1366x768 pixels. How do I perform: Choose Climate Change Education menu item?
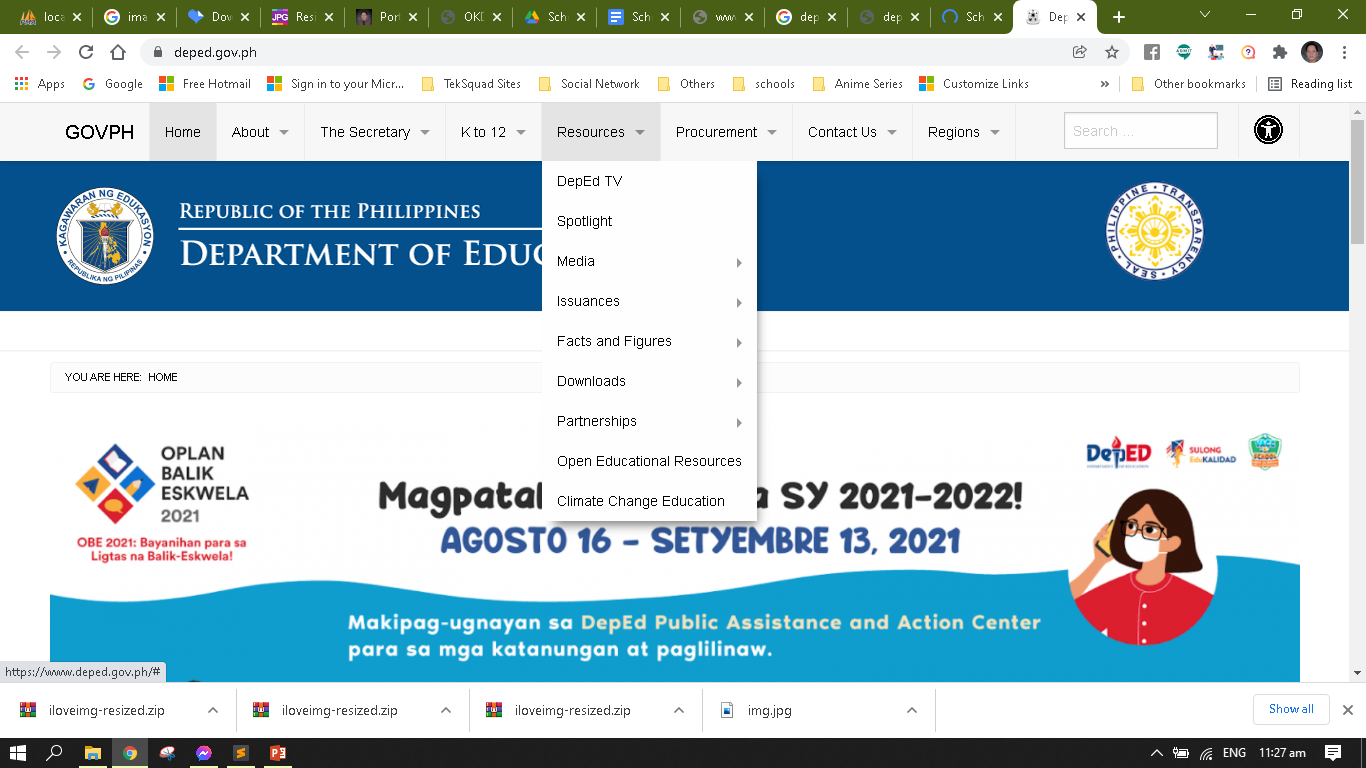640,501
